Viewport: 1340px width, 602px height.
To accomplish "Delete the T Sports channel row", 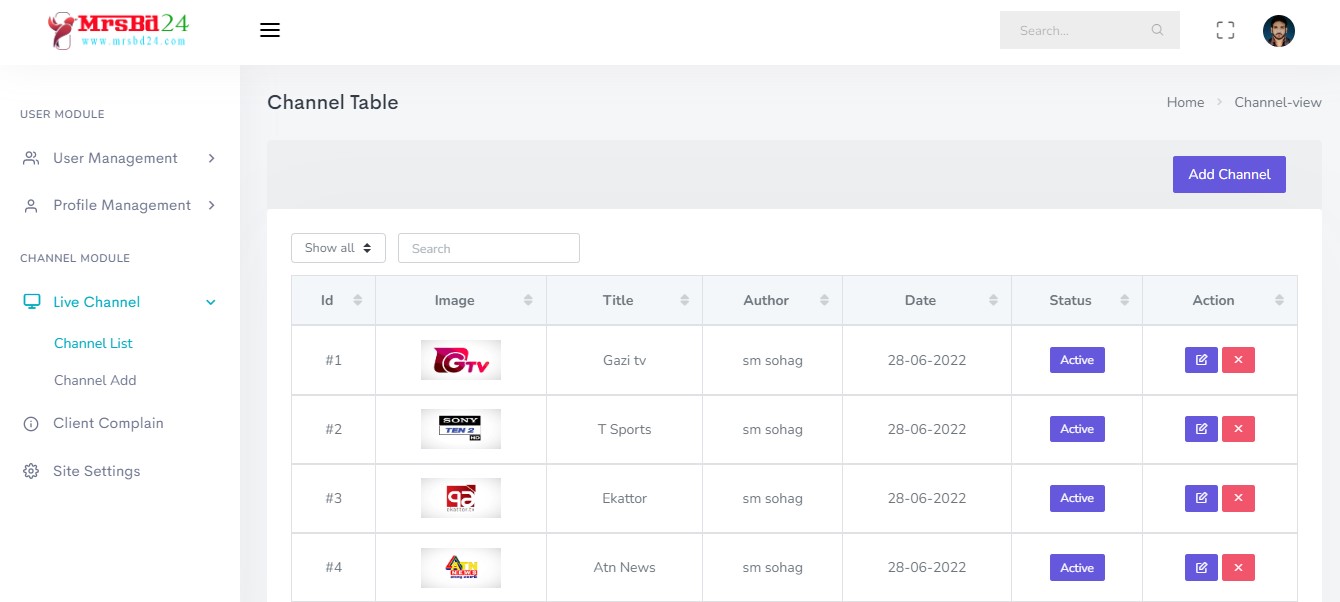I will (1238, 428).
